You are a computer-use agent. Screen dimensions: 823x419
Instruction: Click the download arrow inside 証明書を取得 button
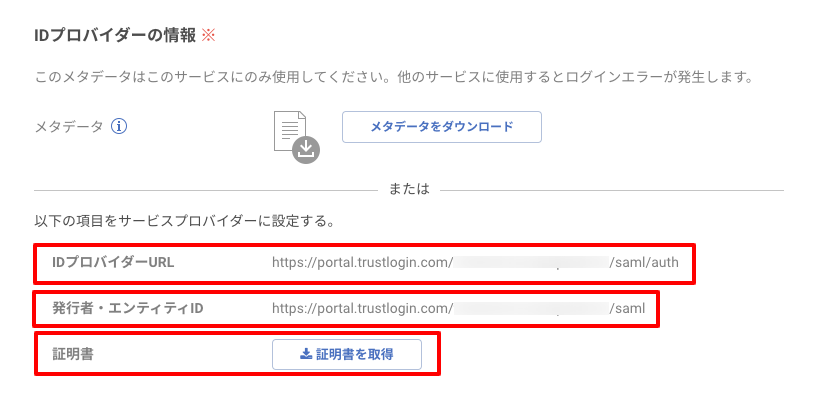(x=306, y=354)
